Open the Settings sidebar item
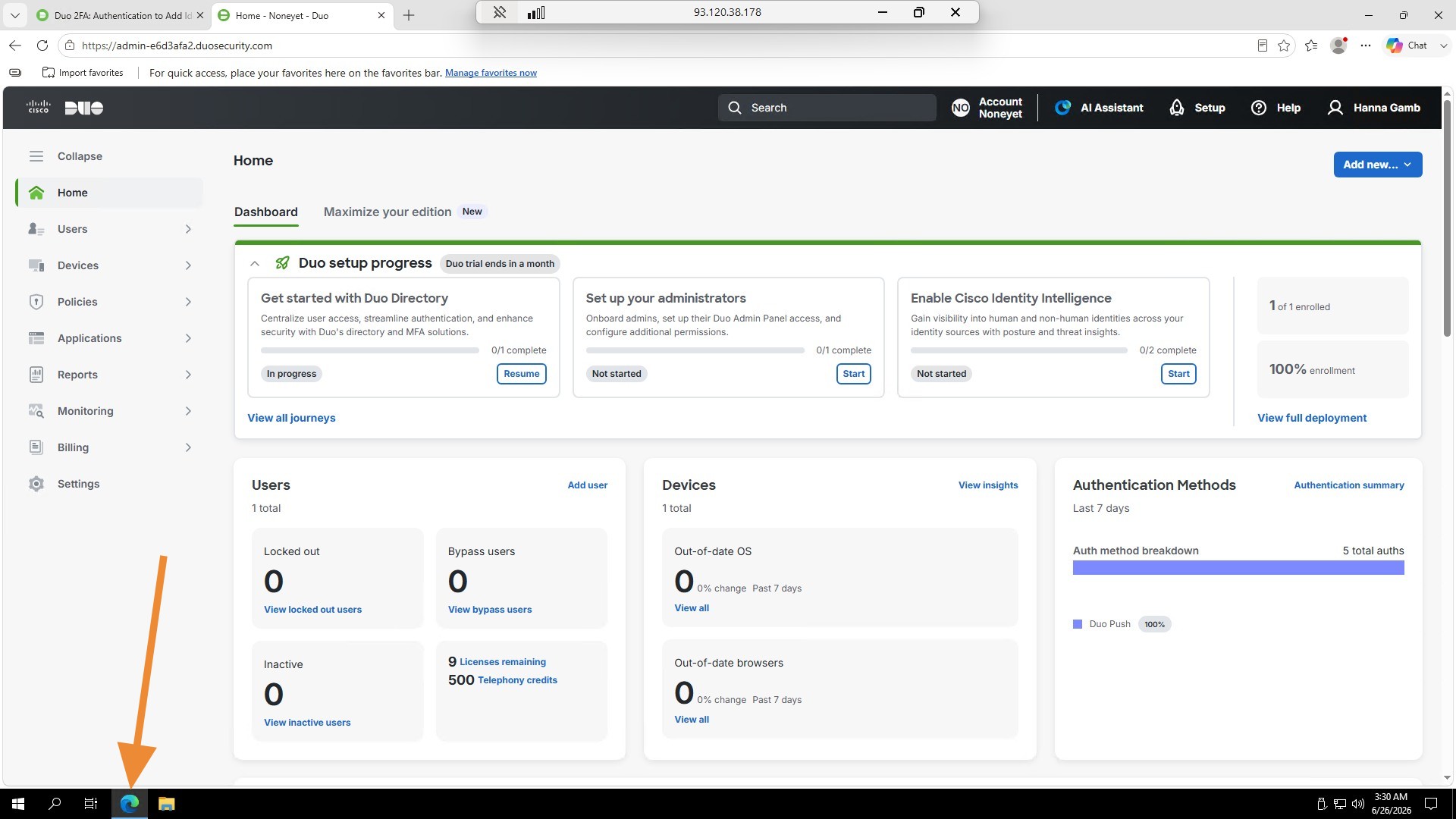This screenshot has width=1456, height=819. [x=109, y=484]
